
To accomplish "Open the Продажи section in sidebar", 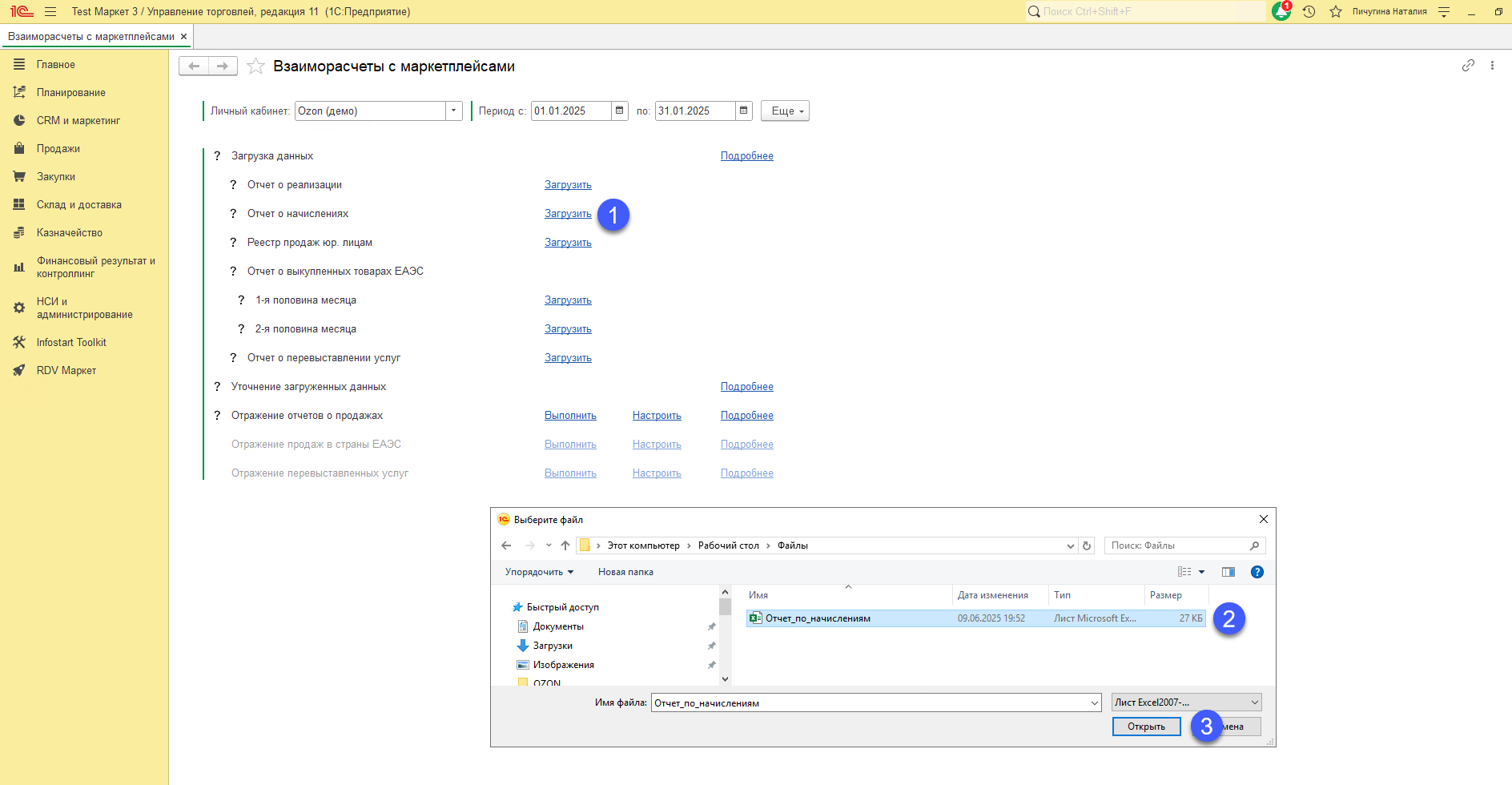I will pos(58,149).
